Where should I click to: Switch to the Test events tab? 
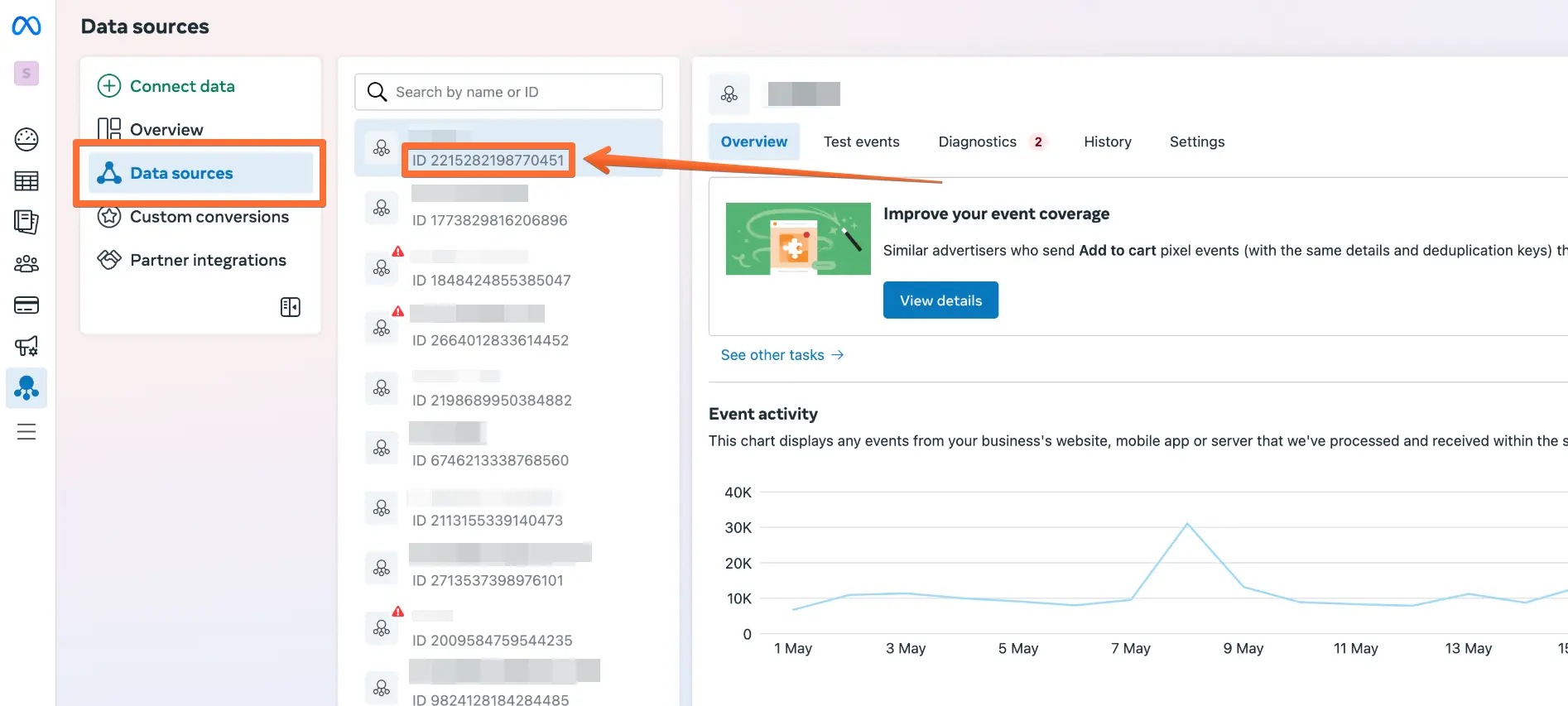coord(861,142)
